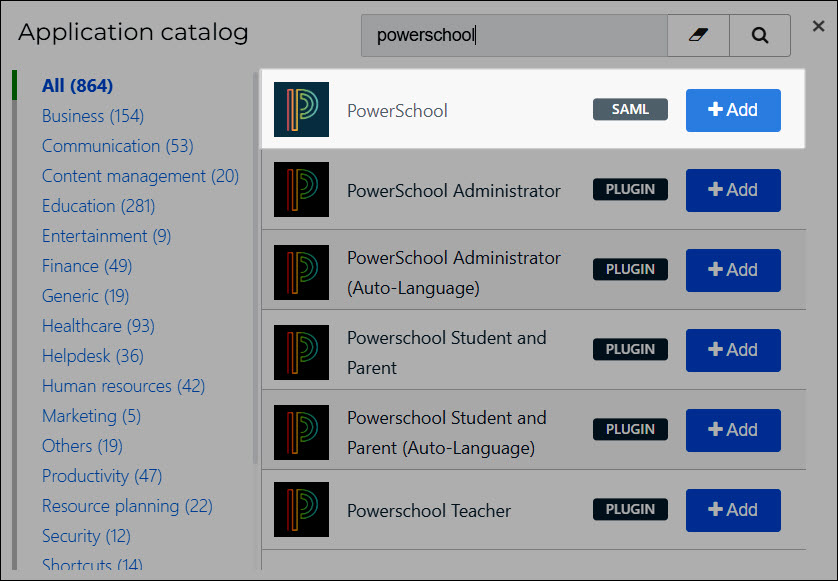Filter by Resource planning (22) category
This screenshot has width=838, height=581.
coord(127,506)
